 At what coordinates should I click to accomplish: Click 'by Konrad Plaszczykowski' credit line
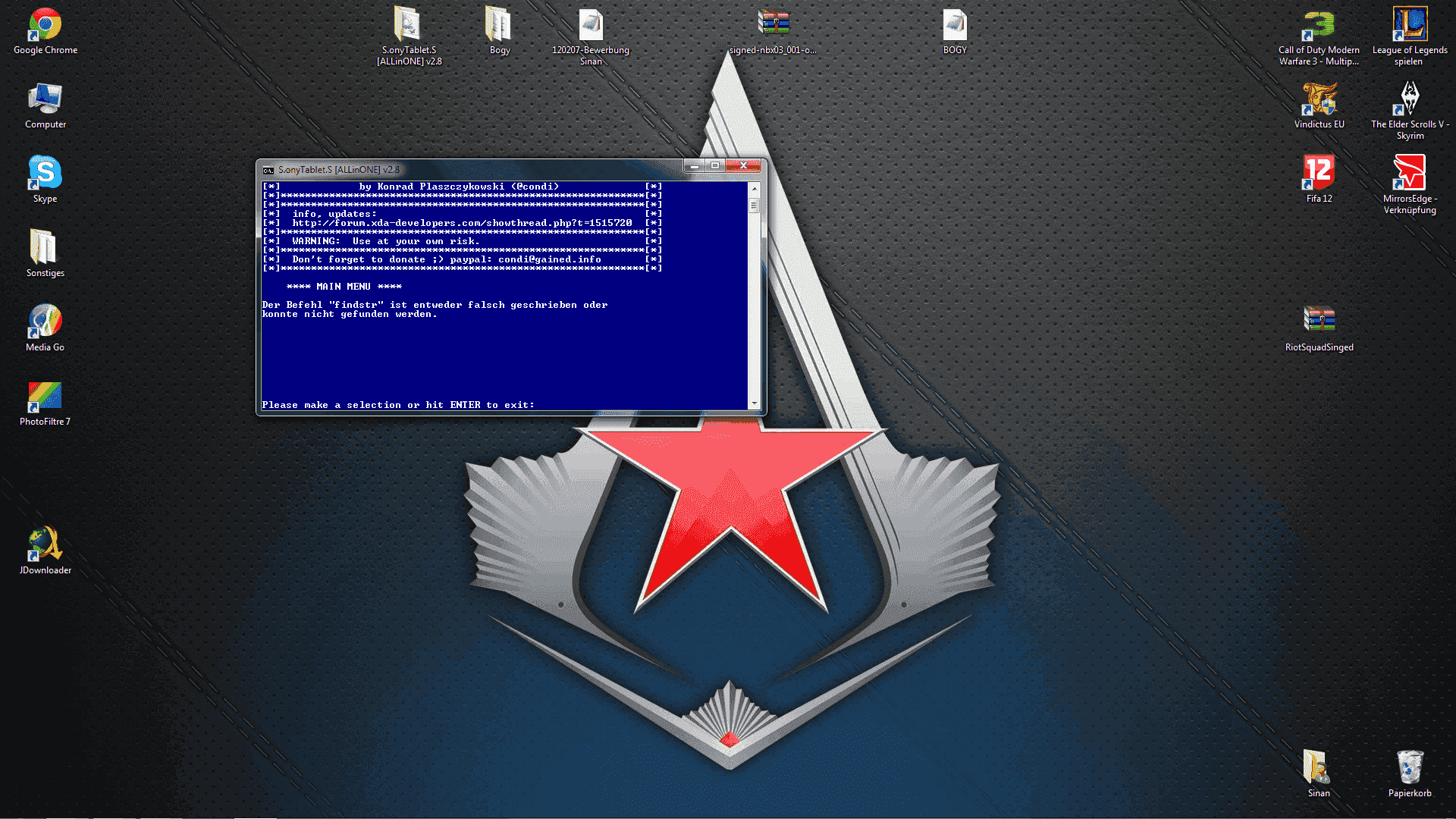[459, 187]
